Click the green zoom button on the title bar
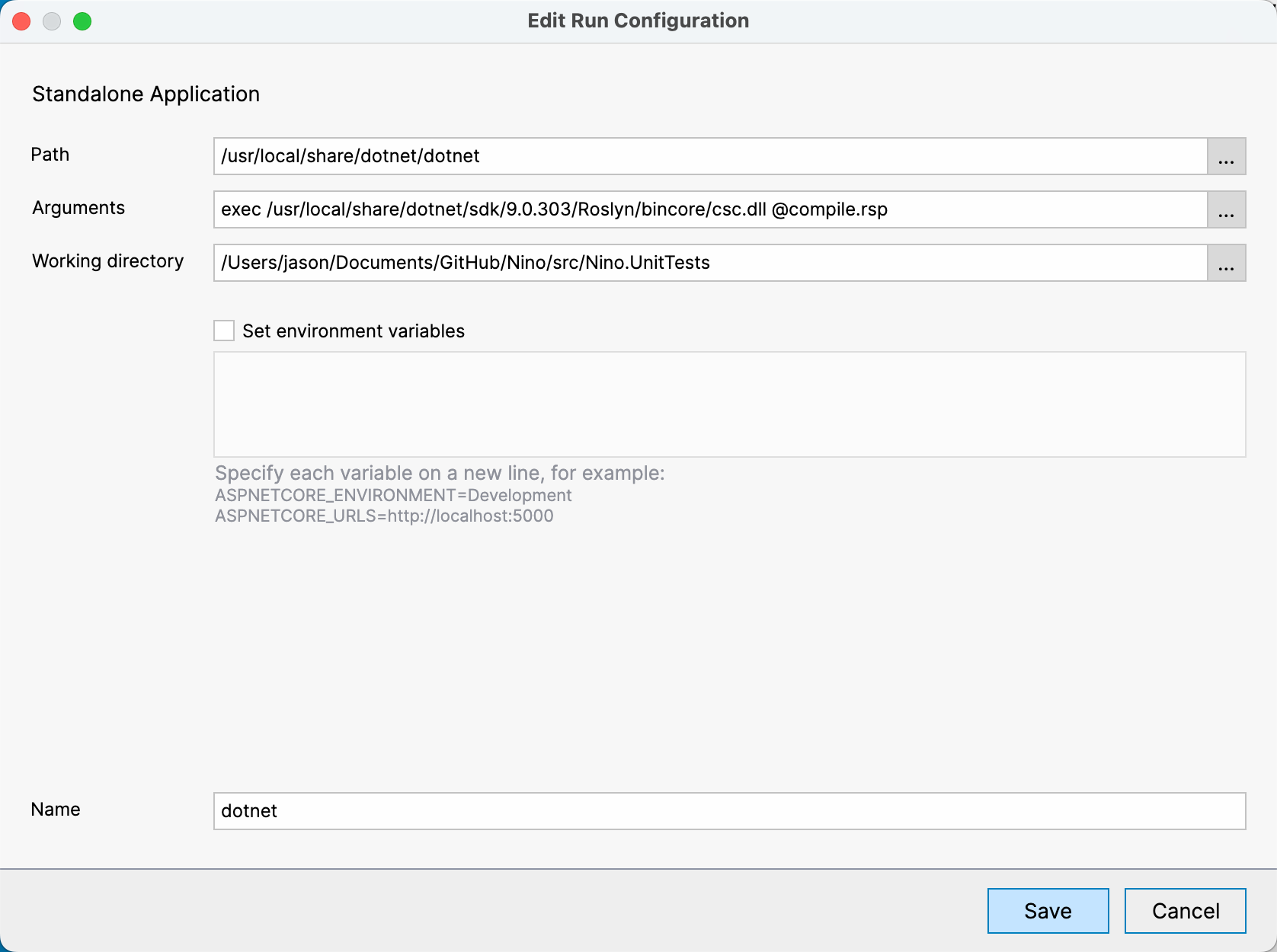This screenshot has height=952, width=1277. [x=83, y=21]
